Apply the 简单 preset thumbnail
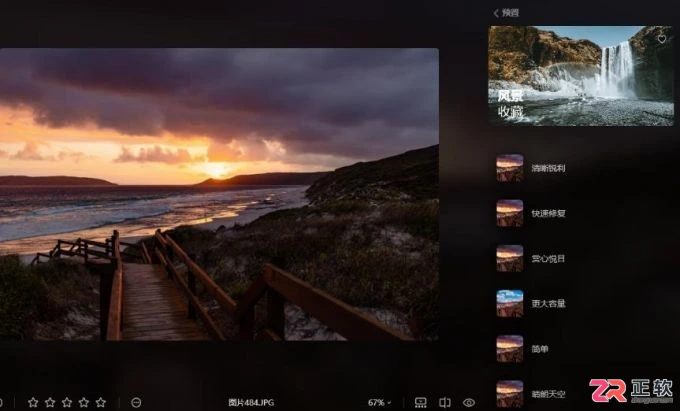 pos(510,349)
